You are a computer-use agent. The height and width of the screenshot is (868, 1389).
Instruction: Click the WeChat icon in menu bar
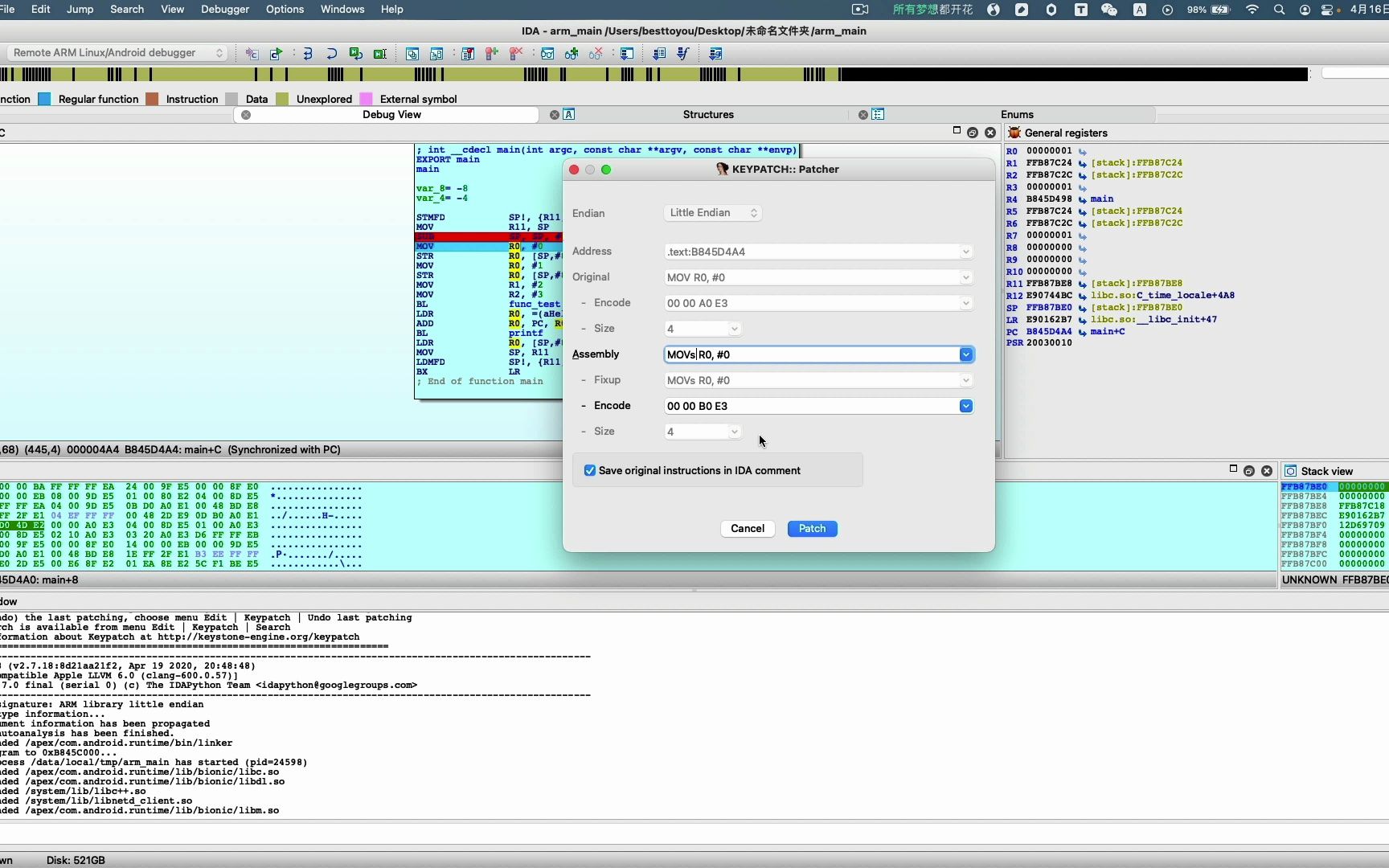coord(1109,10)
